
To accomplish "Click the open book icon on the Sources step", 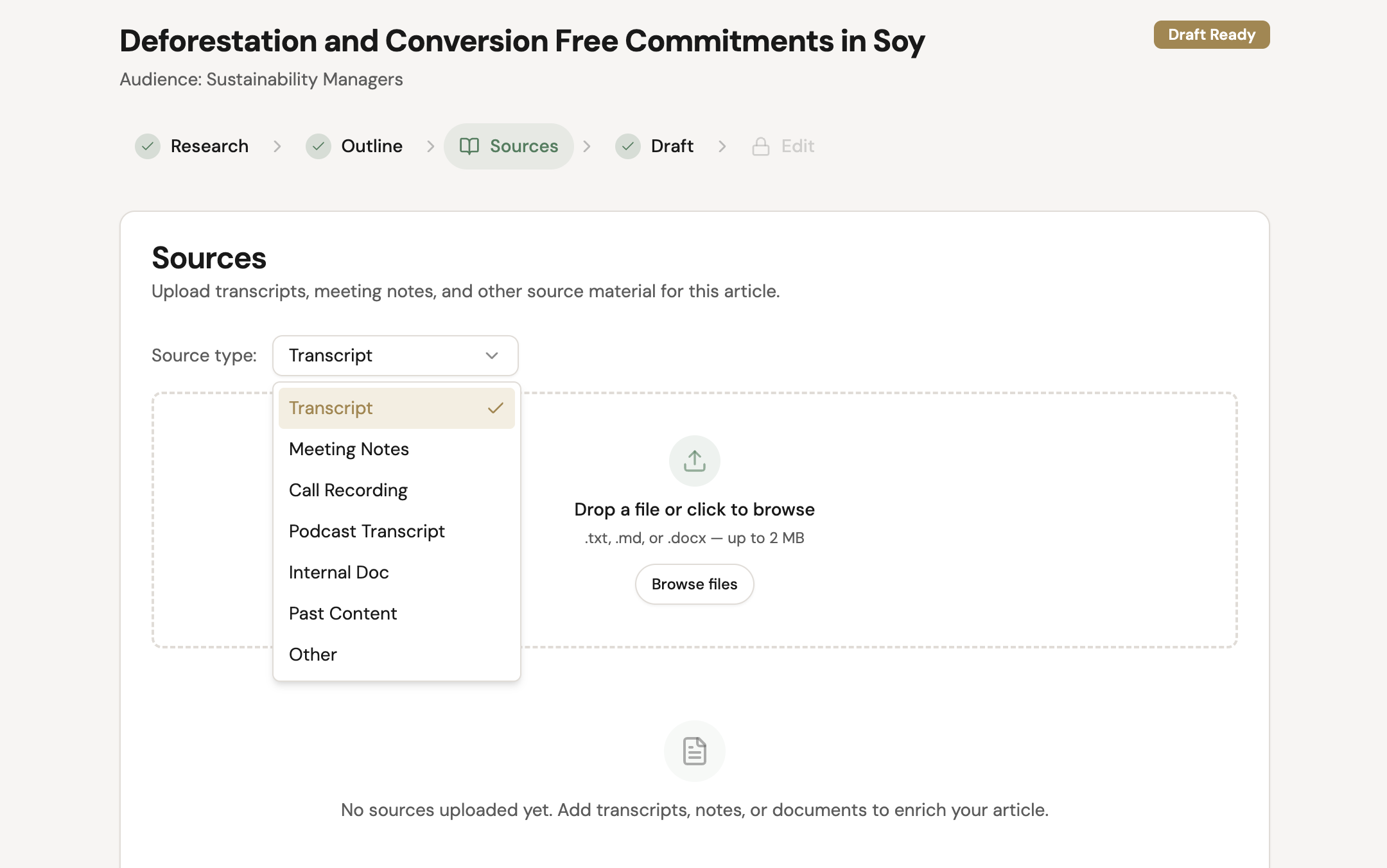I will 469,146.
